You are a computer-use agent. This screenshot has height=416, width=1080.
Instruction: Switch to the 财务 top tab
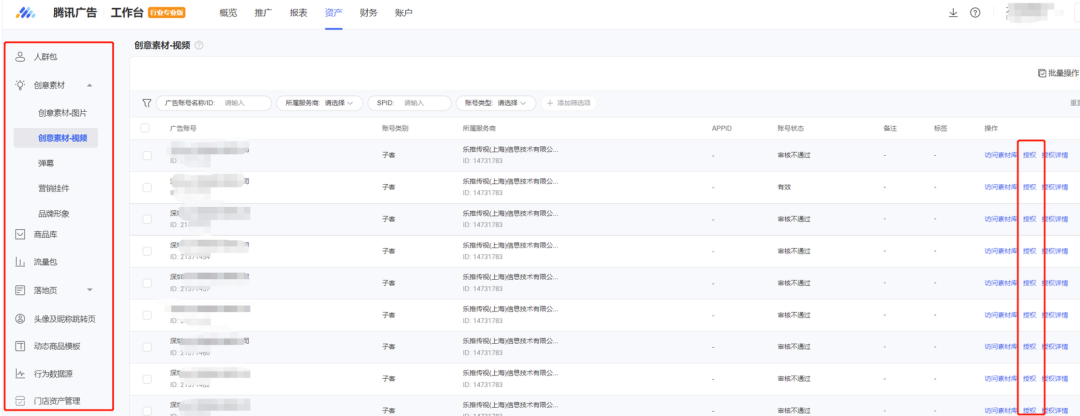tap(369, 13)
